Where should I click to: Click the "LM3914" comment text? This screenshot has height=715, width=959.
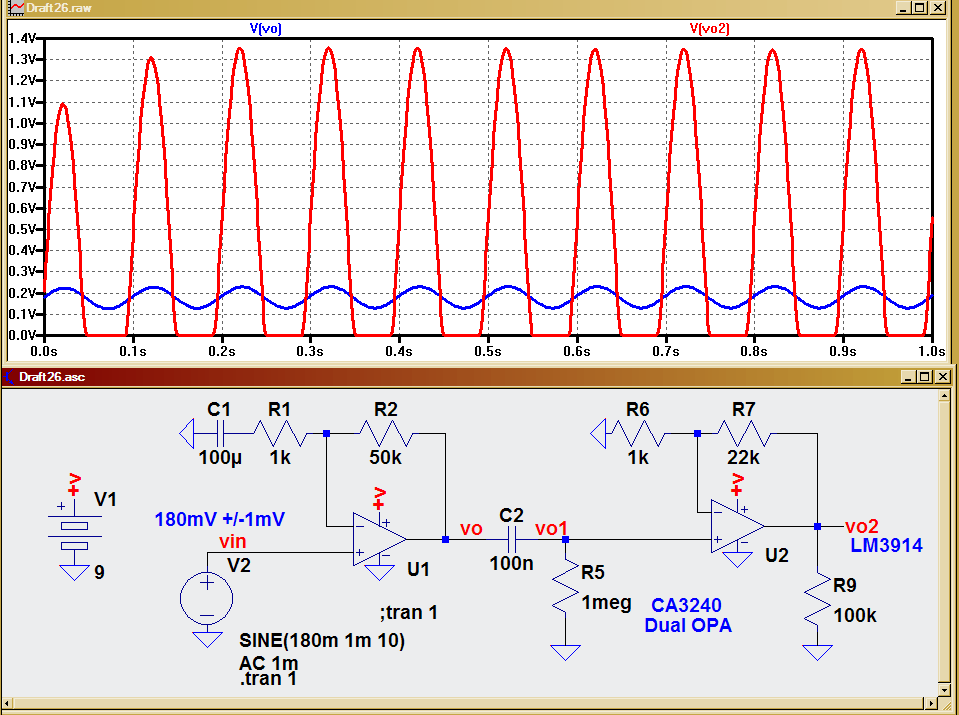coord(886,545)
